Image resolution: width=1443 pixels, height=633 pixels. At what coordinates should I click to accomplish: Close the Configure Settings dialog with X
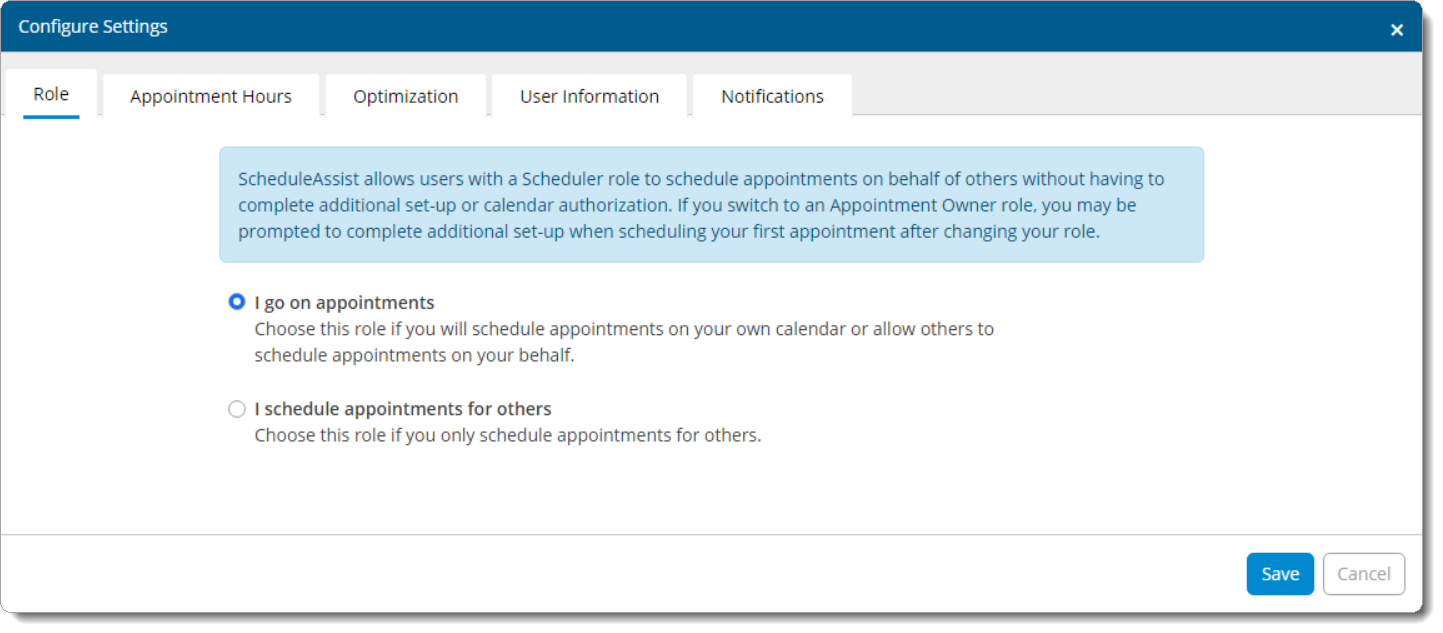click(1396, 30)
